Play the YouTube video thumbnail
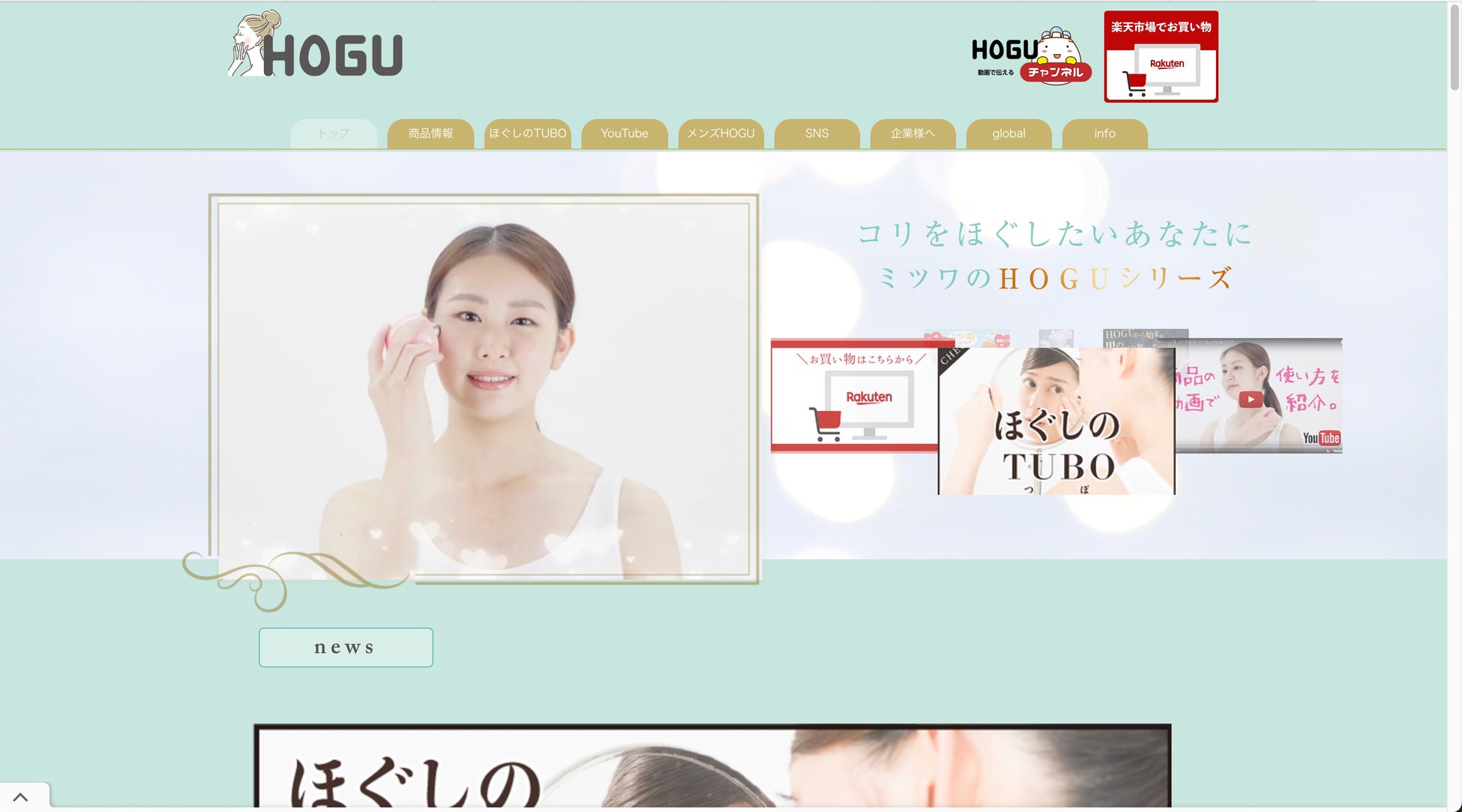Viewport: 1462px width, 812px height. 1250,399
